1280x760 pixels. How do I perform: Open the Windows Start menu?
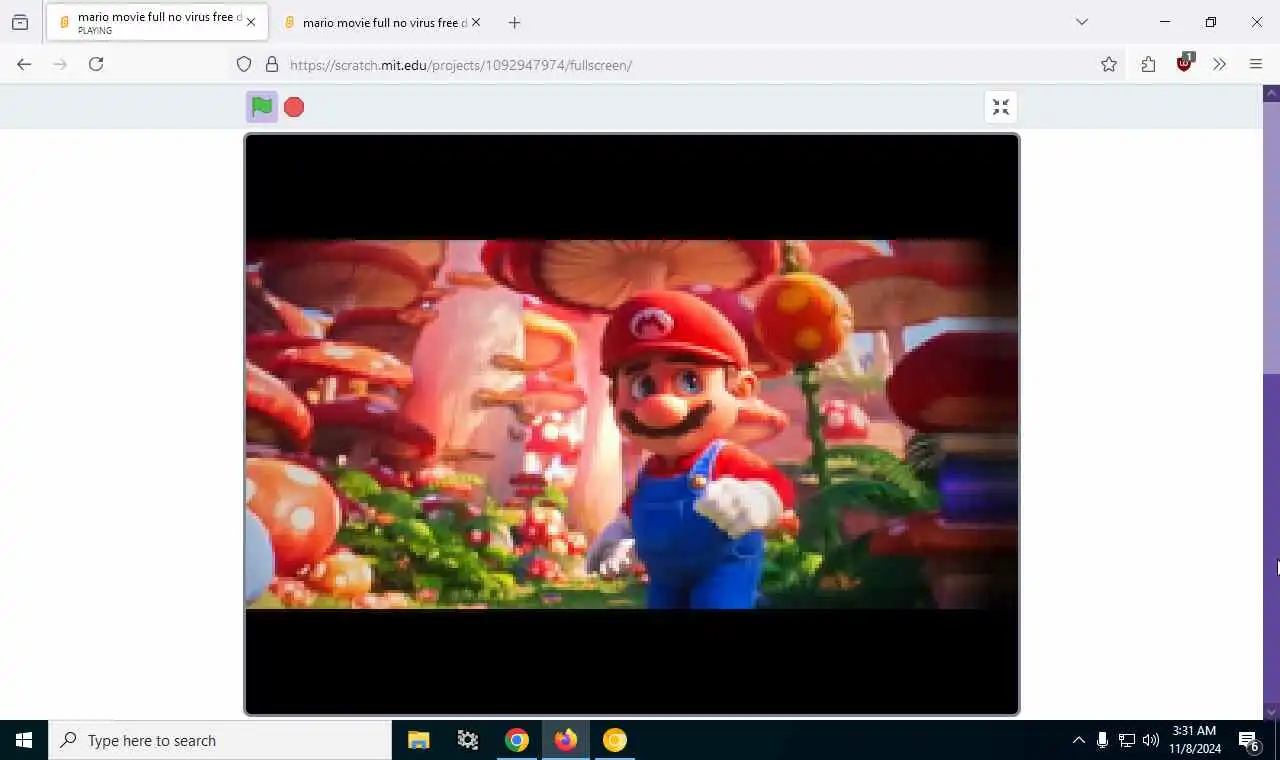tap(24, 740)
